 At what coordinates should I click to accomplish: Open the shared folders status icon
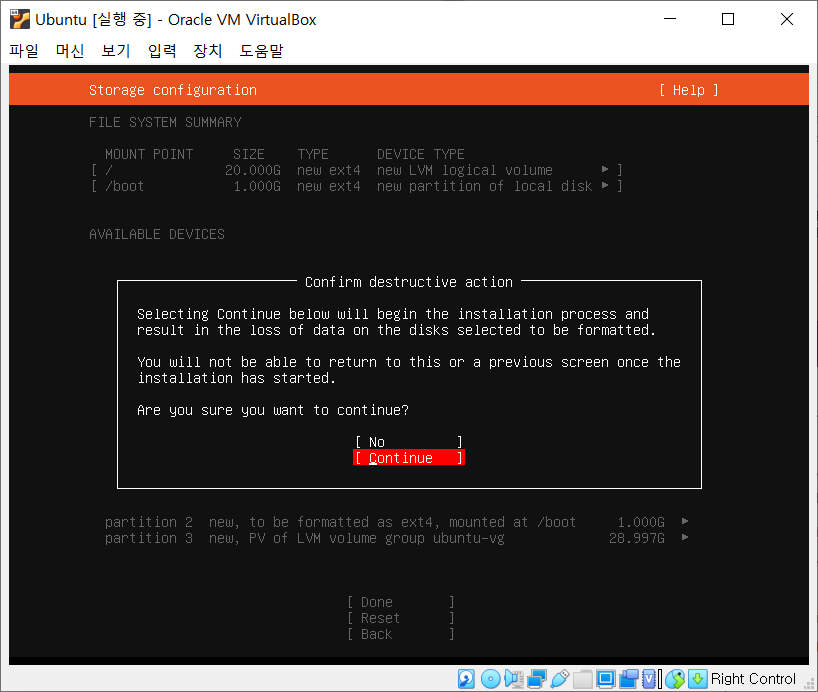[x=583, y=678]
